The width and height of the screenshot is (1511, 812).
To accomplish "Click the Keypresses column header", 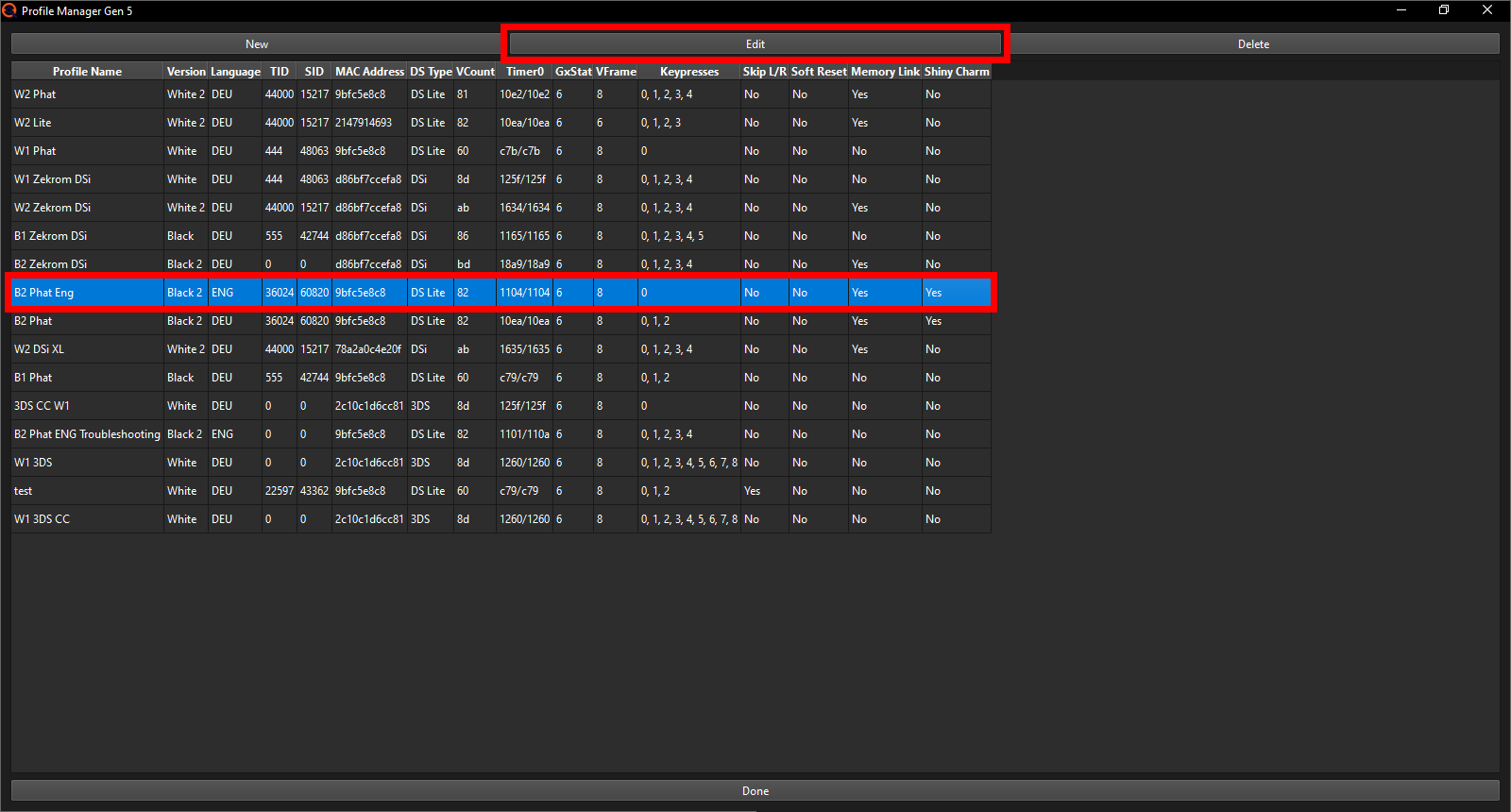I will (x=688, y=72).
